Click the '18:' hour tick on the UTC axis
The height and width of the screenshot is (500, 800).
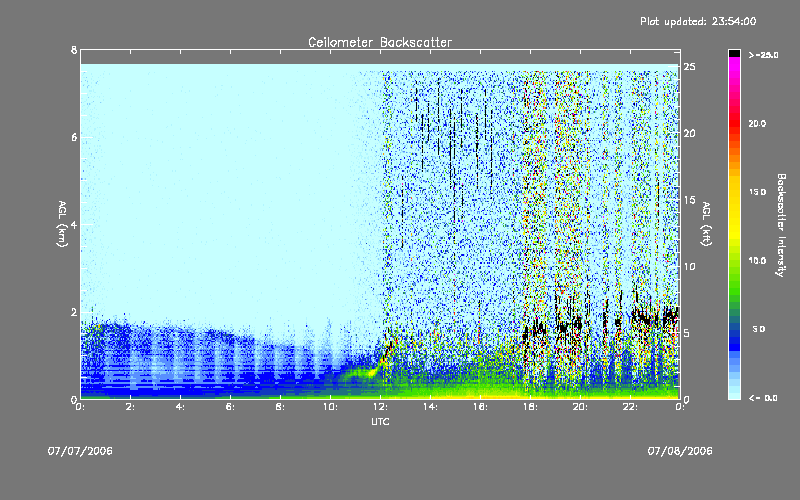click(x=530, y=407)
